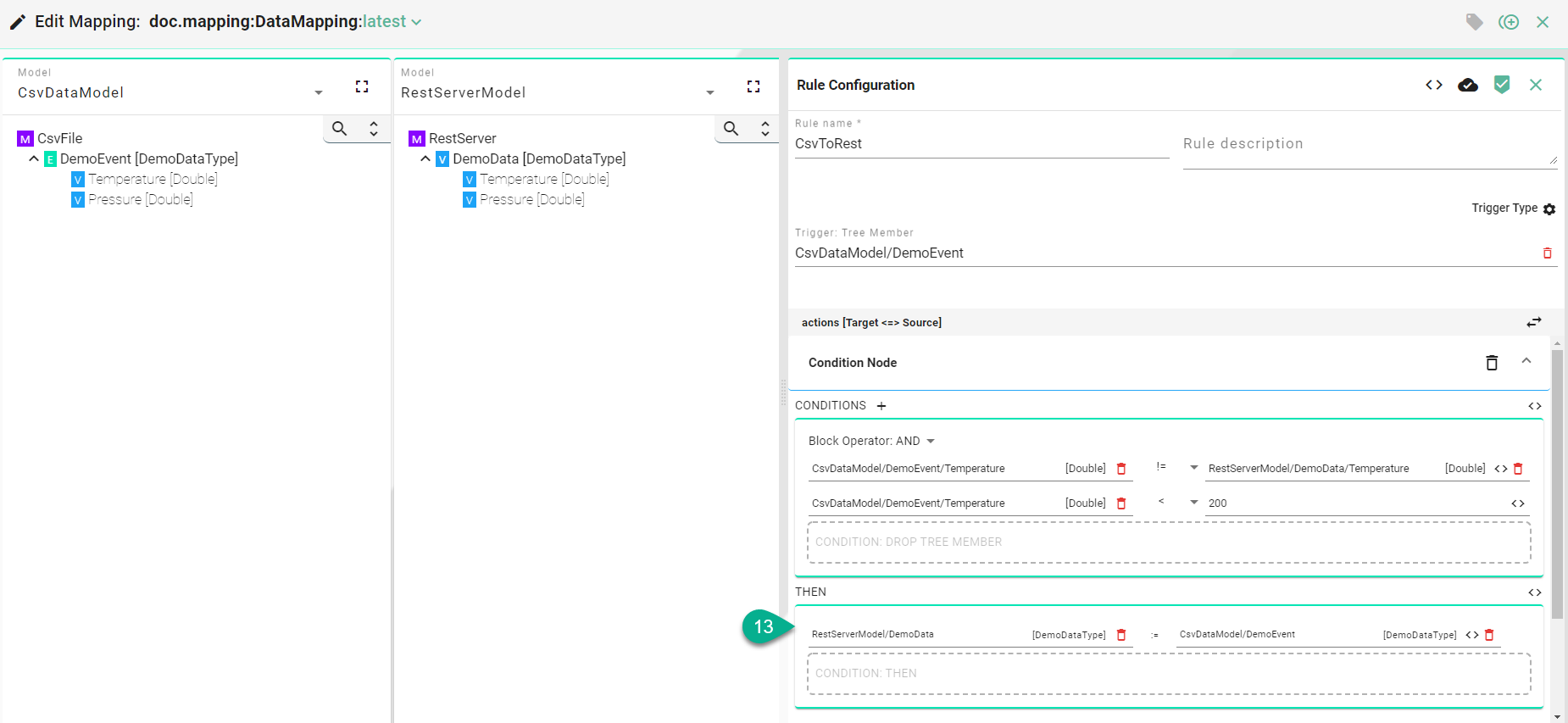1568x723 pixels.
Task: Search in the RestServerModel tree
Action: (x=731, y=129)
